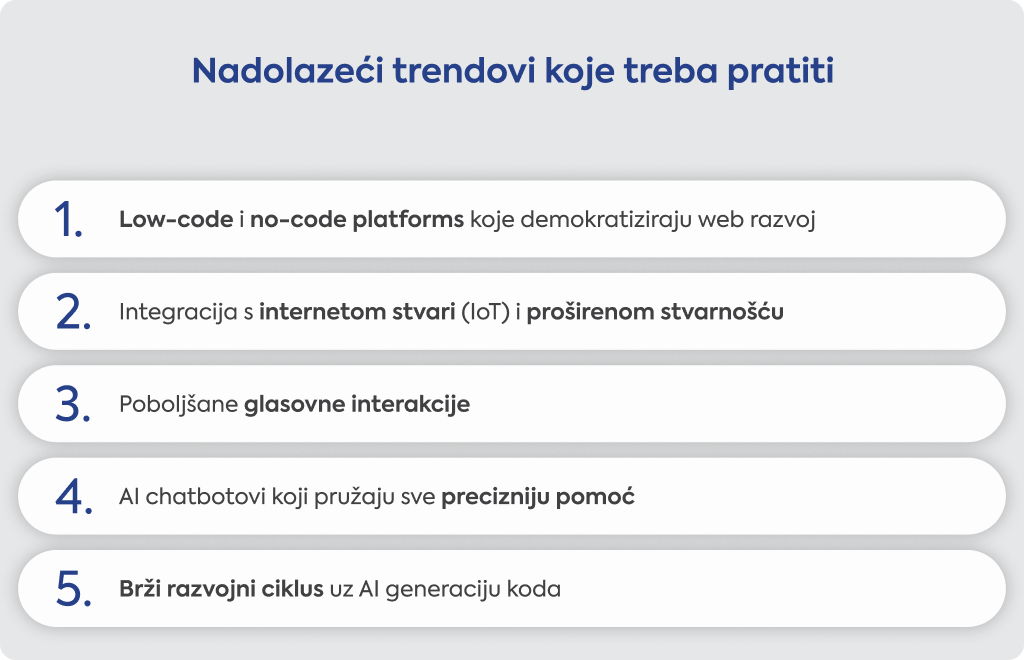Select the large number 3 marker

pos(72,404)
